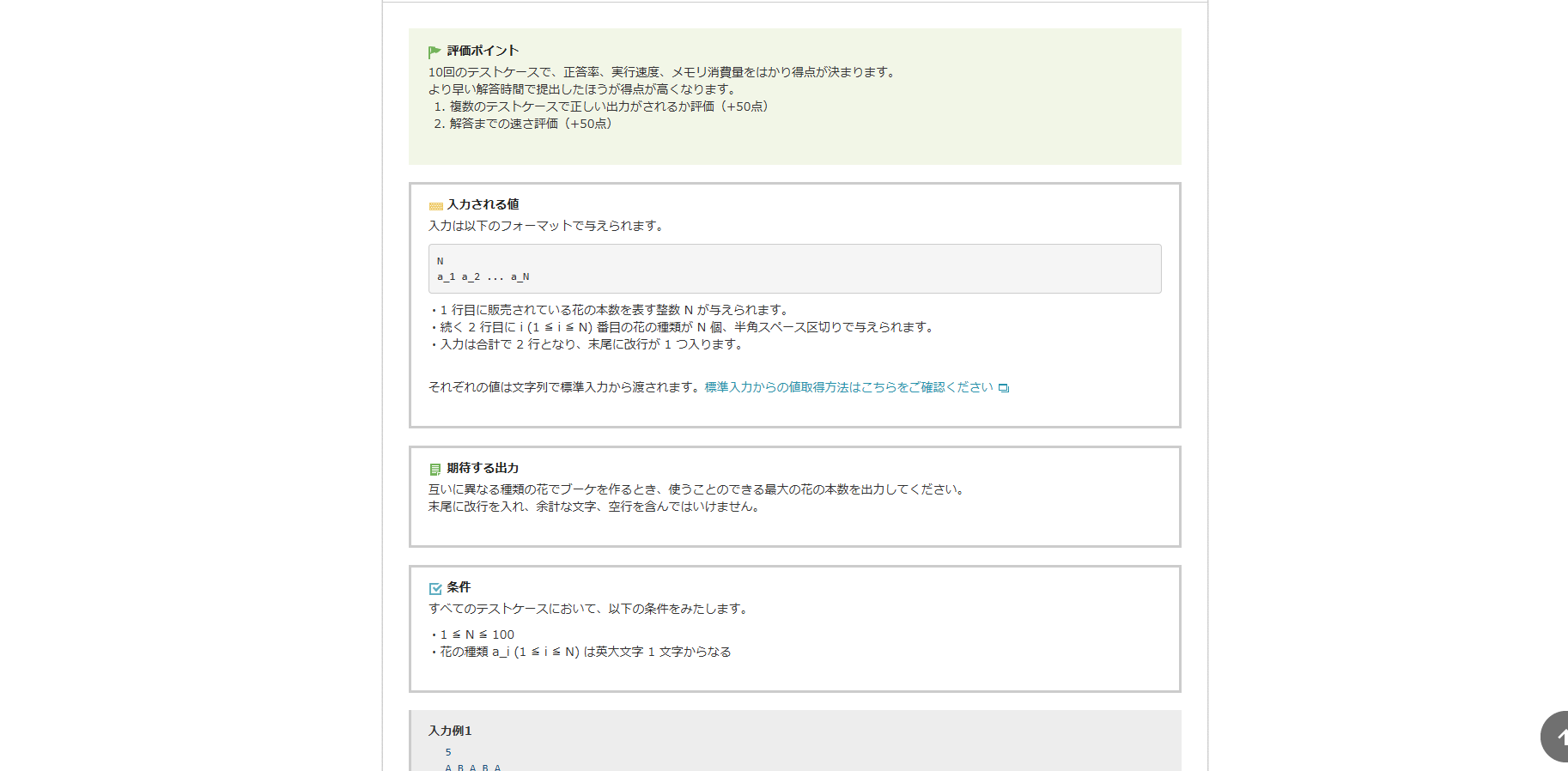This screenshot has height=771, width=1568.
Task: Click the "N" line in input format box
Action: tap(441, 261)
